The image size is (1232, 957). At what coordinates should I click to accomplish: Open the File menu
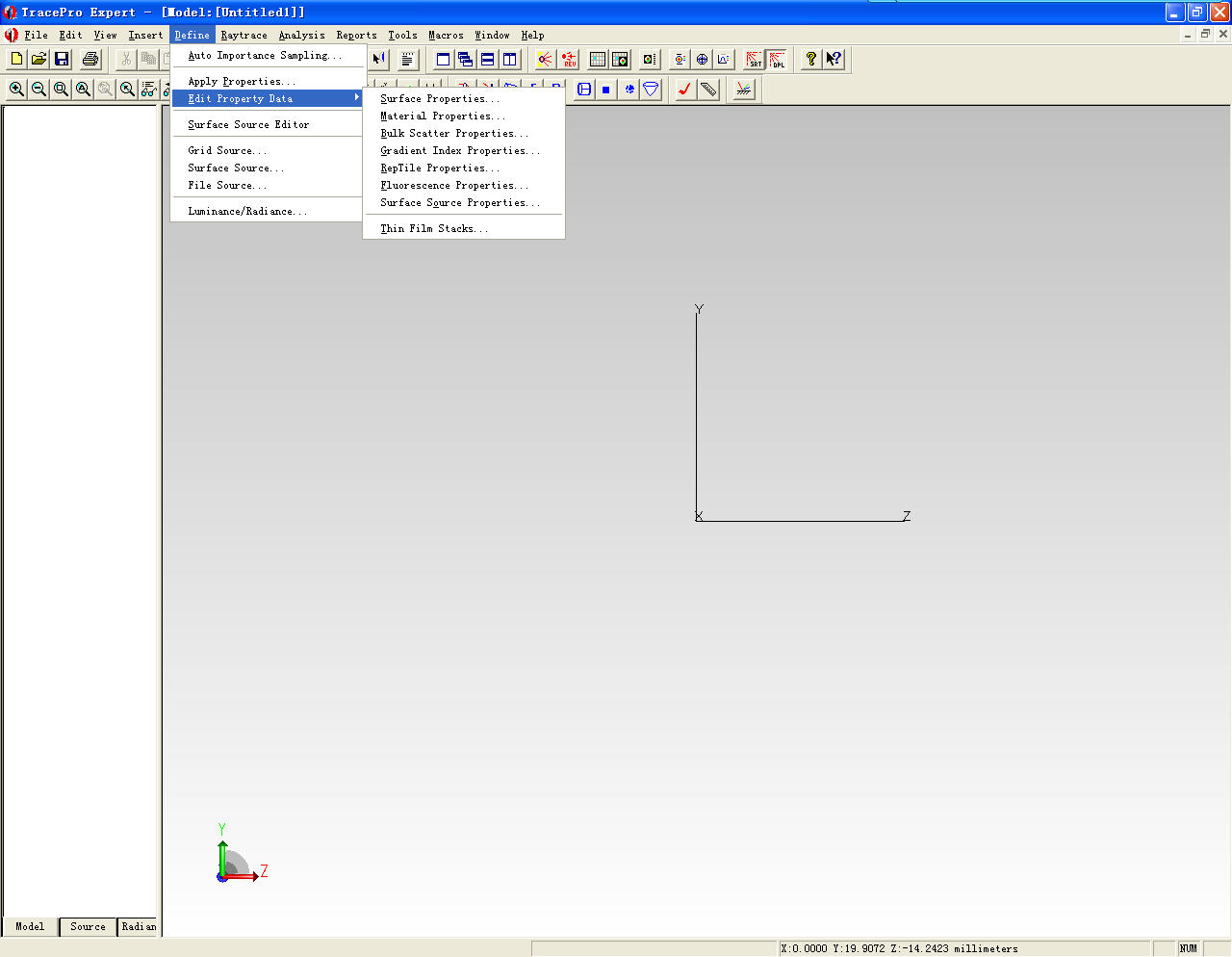36,35
